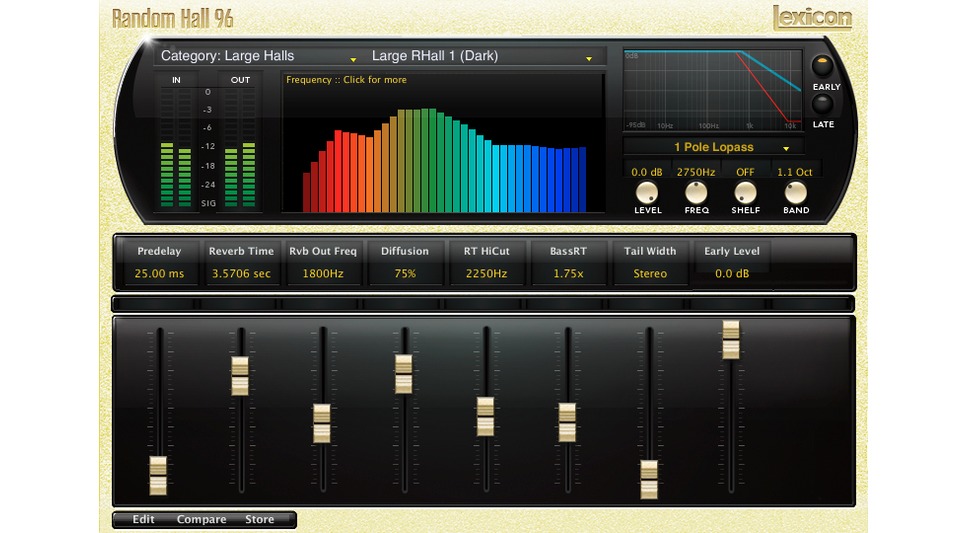Click the FREQ knob

point(696,193)
